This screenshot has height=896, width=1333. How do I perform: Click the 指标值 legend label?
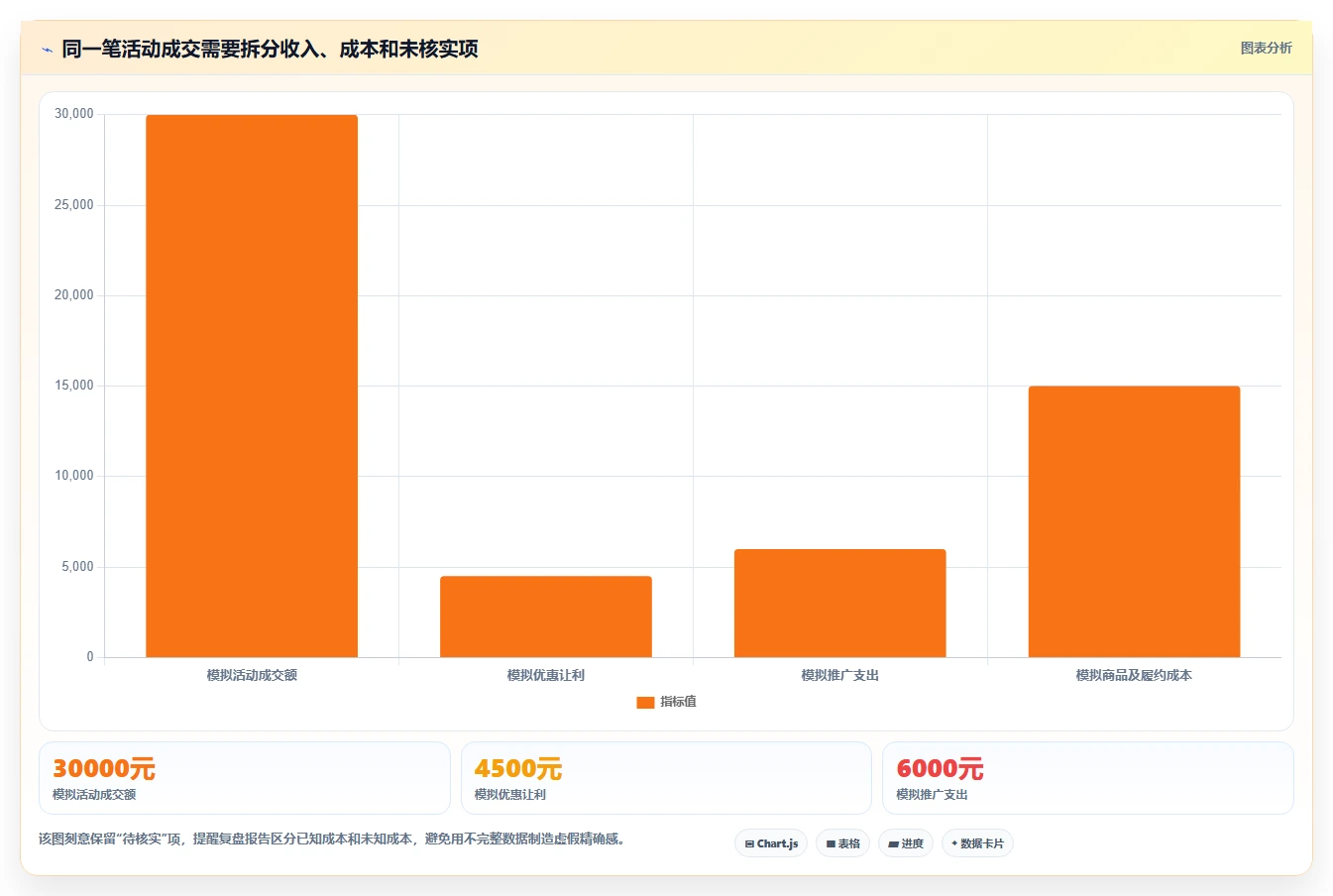tap(679, 702)
